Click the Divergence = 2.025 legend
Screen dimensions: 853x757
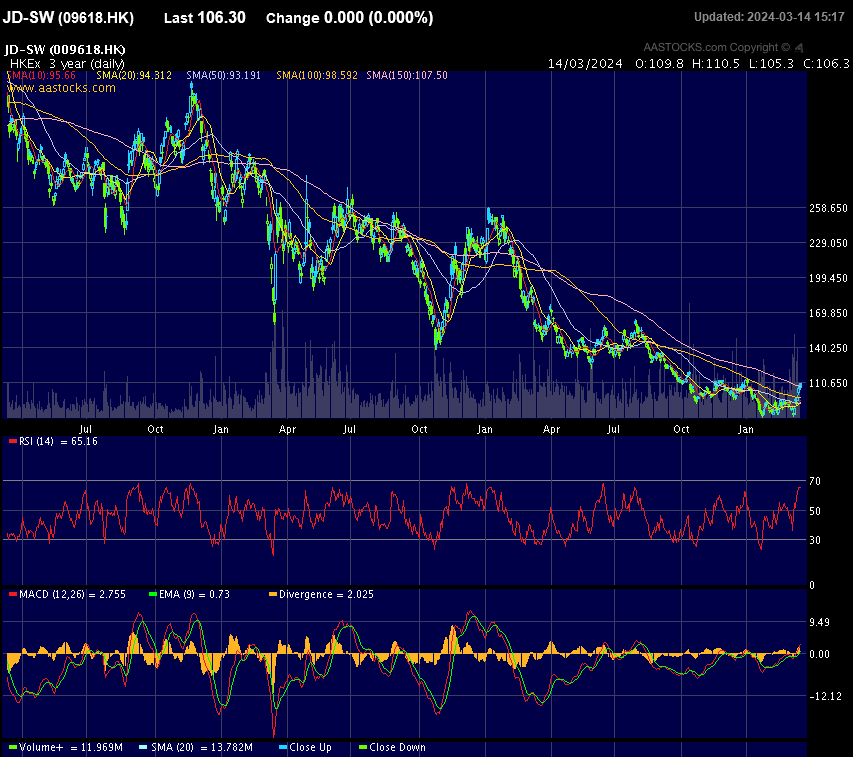[x=322, y=594]
